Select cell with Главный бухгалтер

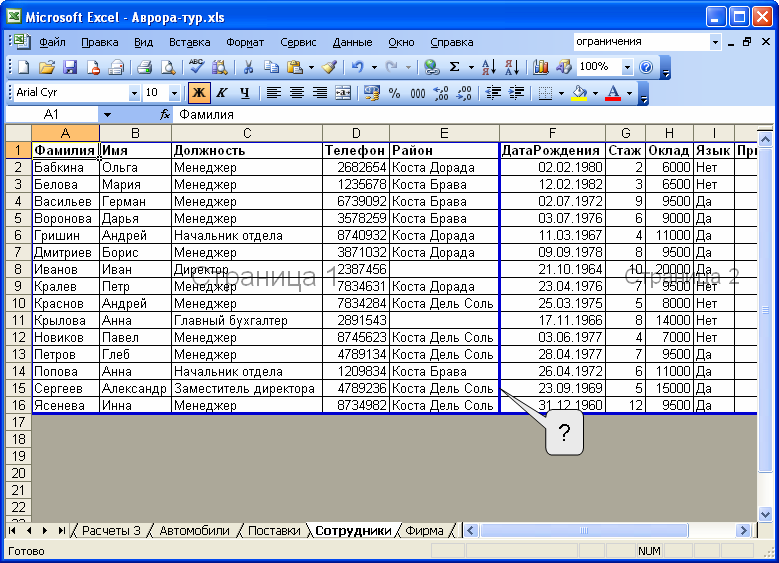[x=247, y=321]
